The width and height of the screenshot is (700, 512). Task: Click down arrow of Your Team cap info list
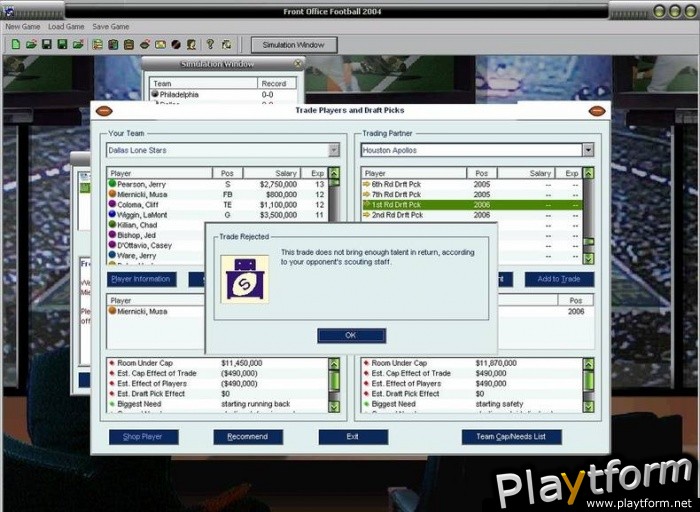pos(334,407)
